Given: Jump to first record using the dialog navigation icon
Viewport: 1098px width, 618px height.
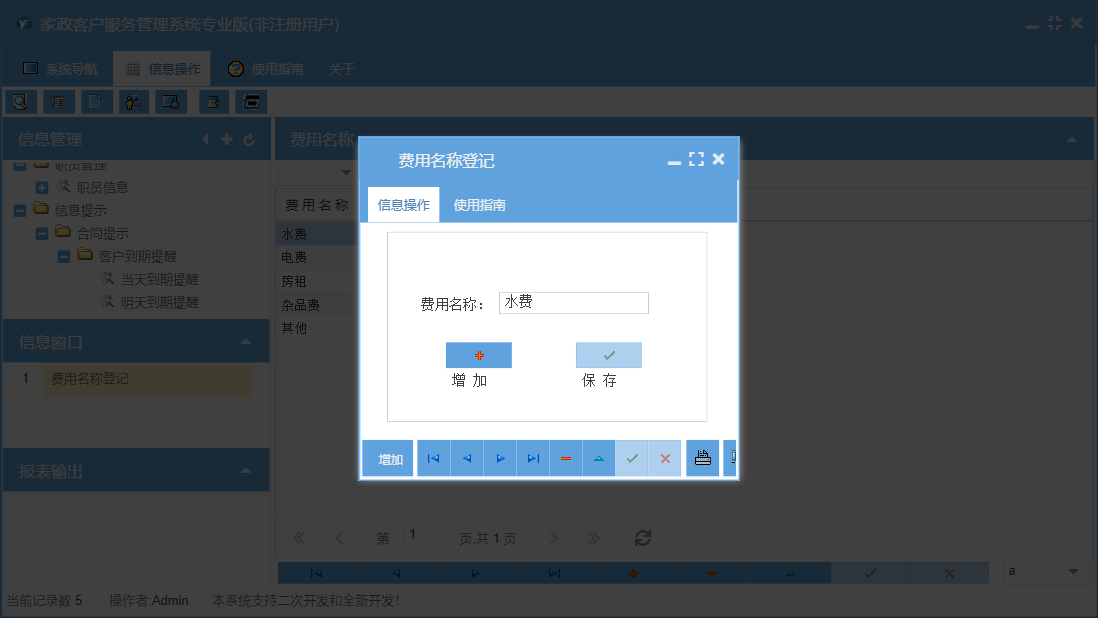Looking at the screenshot, I should 433,458.
